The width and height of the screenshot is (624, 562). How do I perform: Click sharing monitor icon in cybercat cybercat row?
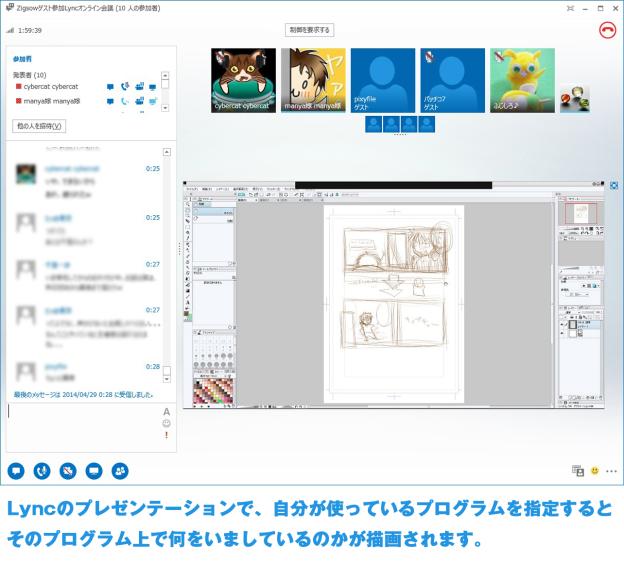[x=153, y=87]
